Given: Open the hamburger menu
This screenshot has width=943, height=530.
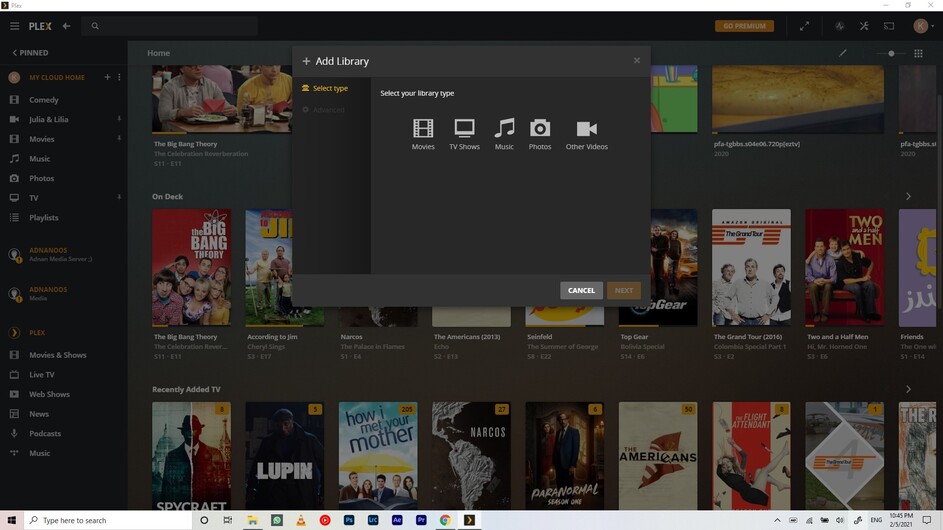Looking at the screenshot, I should pyautogui.click(x=14, y=26).
